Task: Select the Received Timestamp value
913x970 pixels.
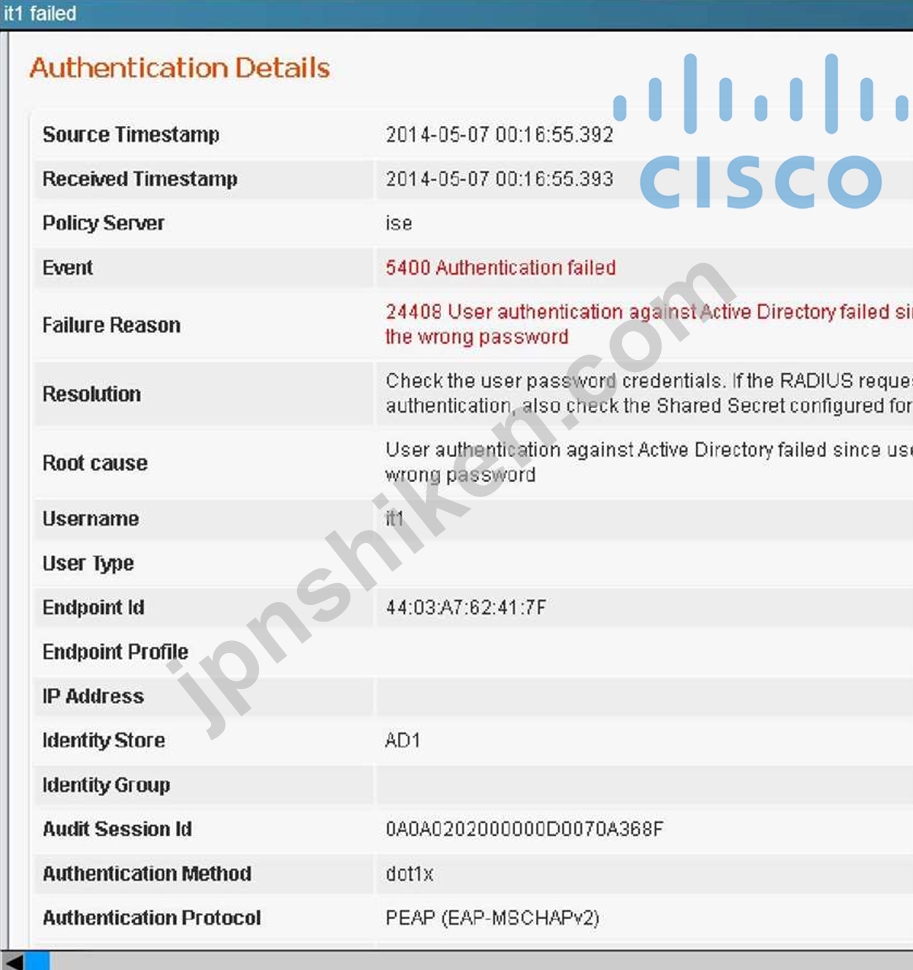Action: click(499, 179)
